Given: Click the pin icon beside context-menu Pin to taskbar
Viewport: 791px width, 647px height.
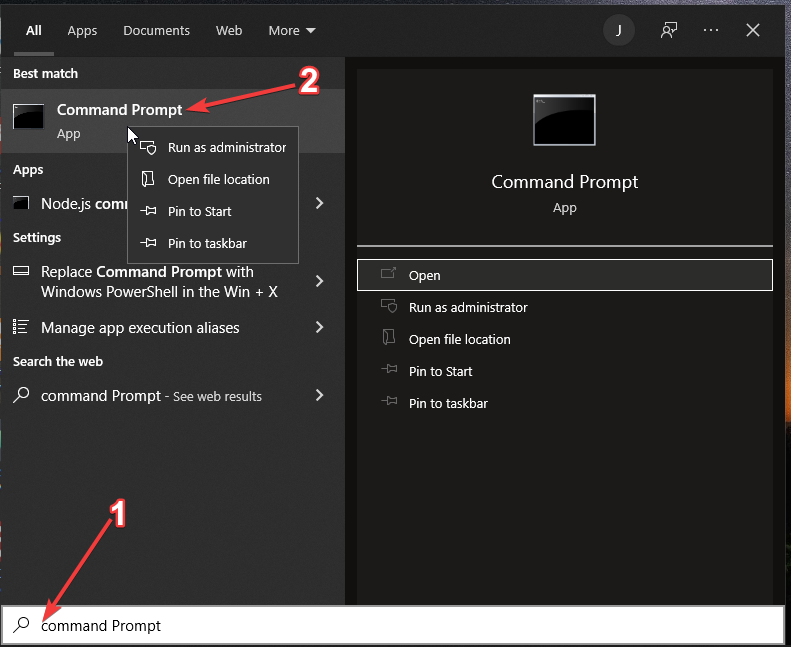Looking at the screenshot, I should (x=148, y=243).
